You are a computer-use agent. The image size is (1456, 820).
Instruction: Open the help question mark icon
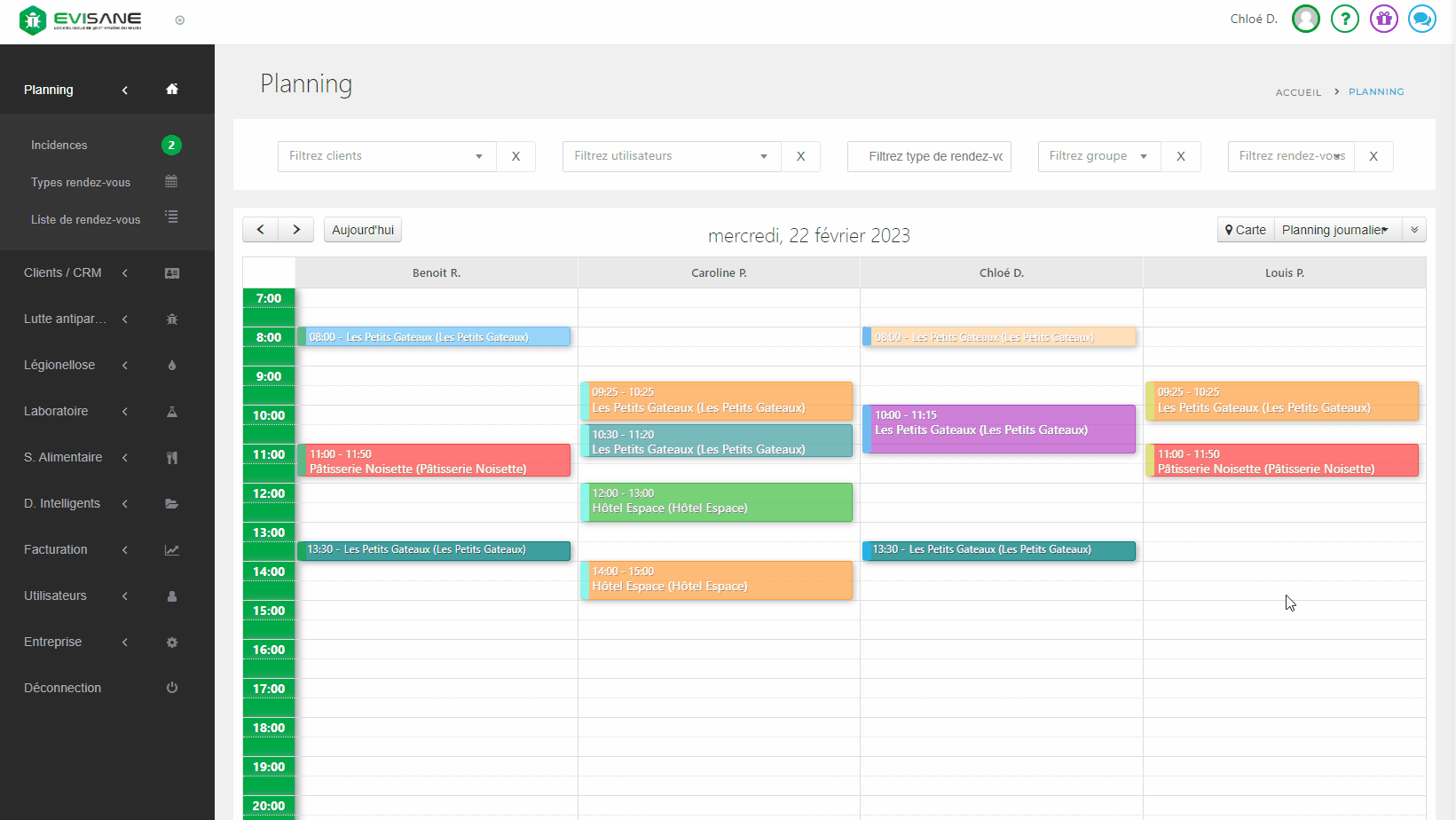[x=1344, y=19]
